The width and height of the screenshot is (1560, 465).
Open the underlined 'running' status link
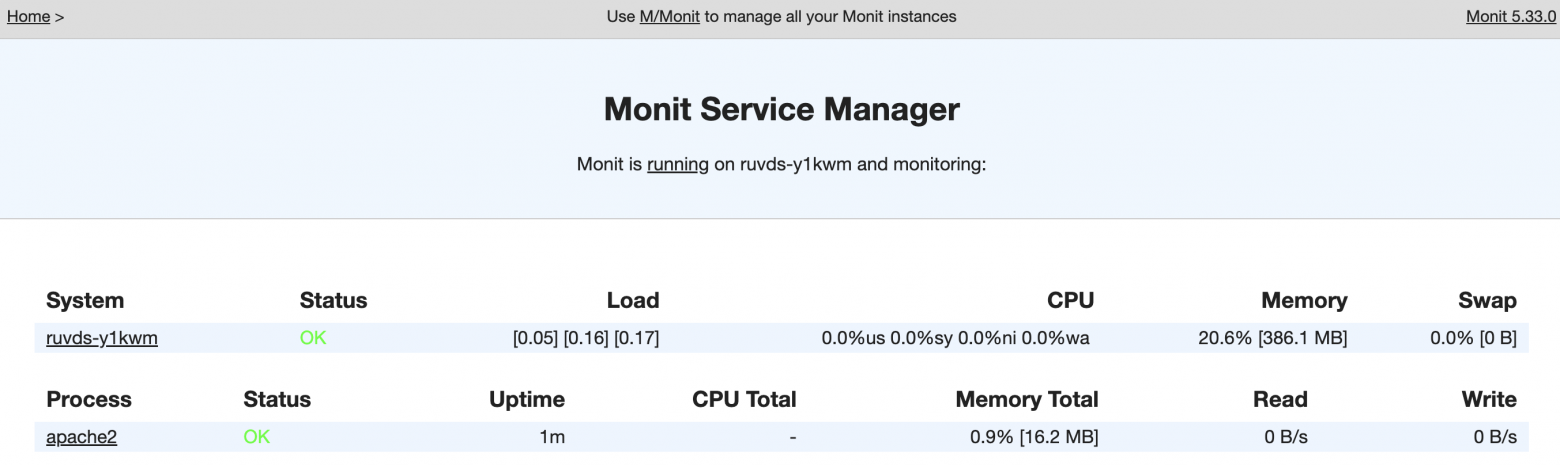click(677, 164)
